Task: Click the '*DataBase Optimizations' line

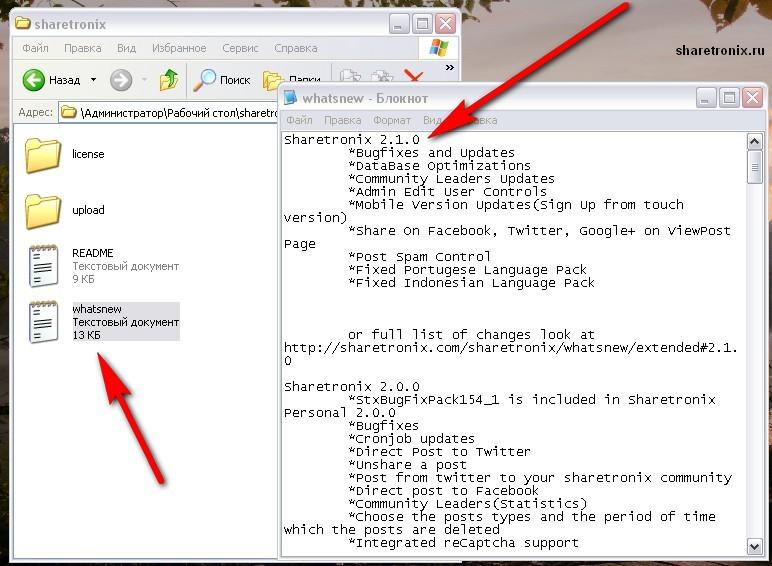Action: tap(439, 166)
